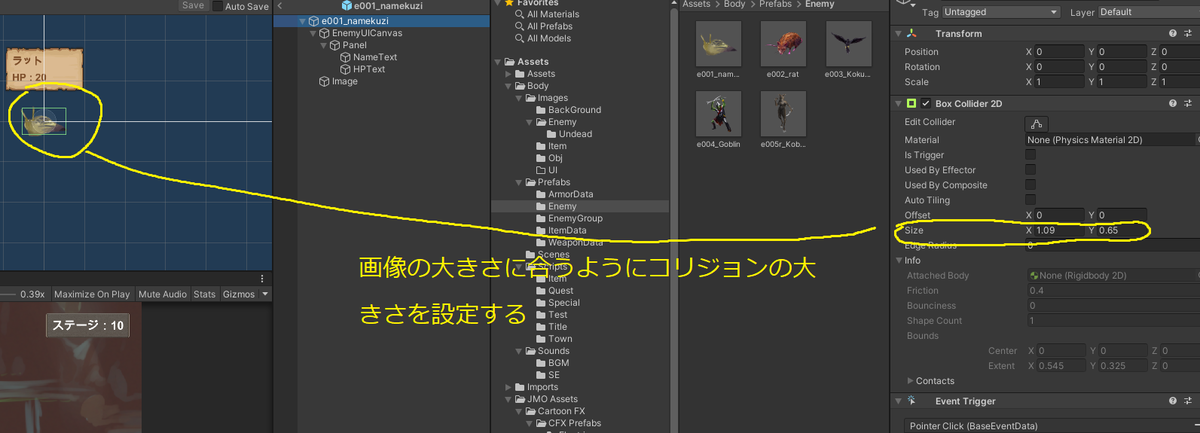Enable the Auto Tiling checkbox
The height and width of the screenshot is (433, 1200).
1030,200
